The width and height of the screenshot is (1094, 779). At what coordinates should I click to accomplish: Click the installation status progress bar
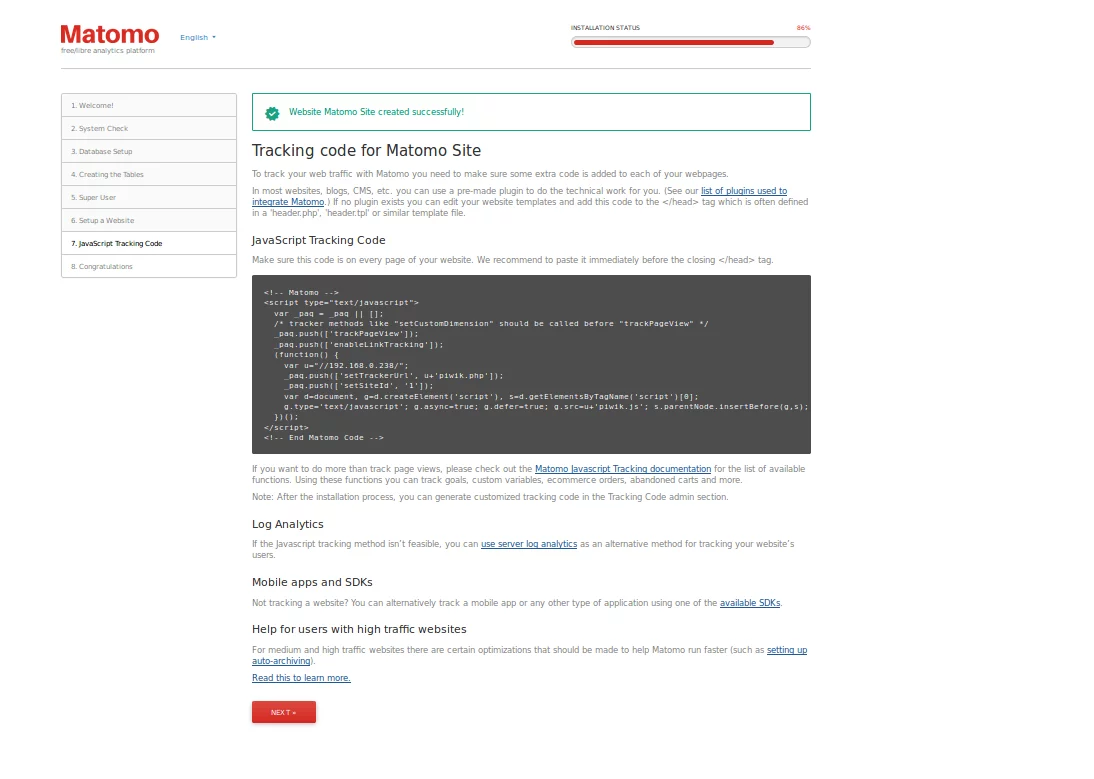691,43
